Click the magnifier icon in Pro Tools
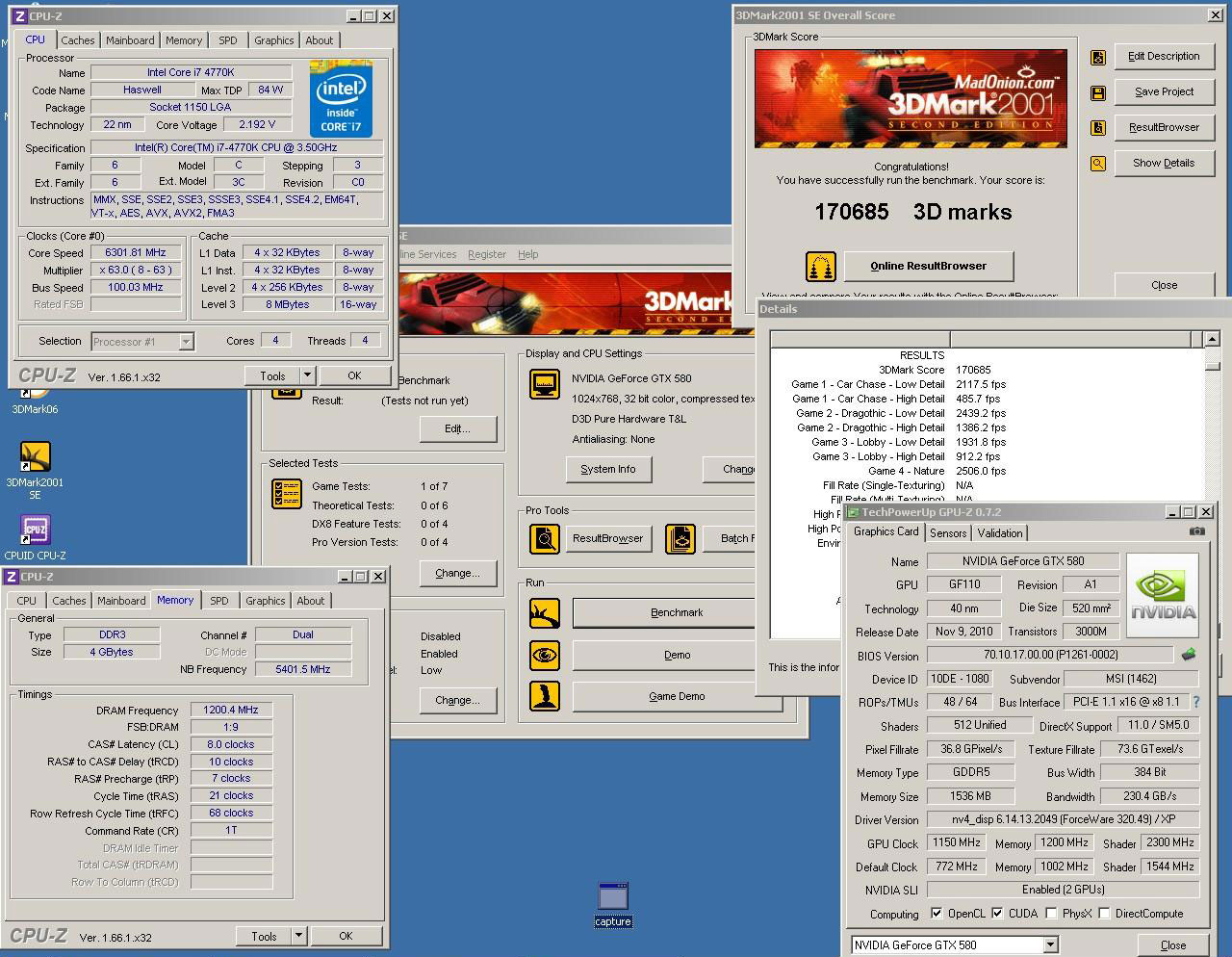 point(545,538)
